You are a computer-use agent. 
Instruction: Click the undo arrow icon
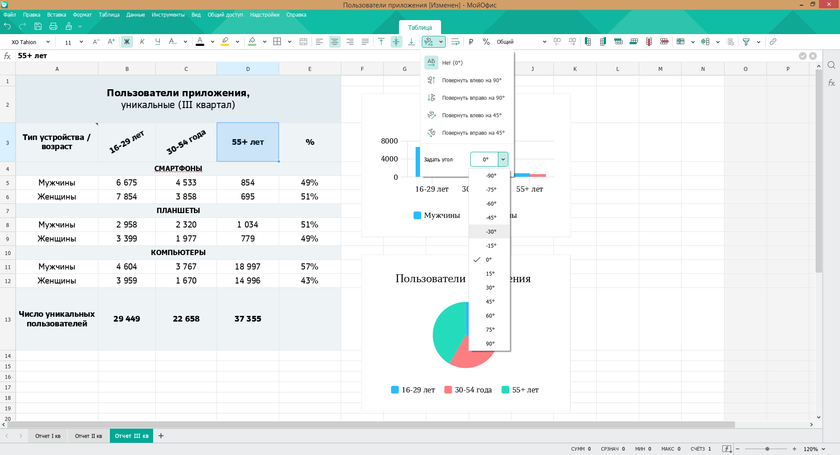tap(8, 28)
